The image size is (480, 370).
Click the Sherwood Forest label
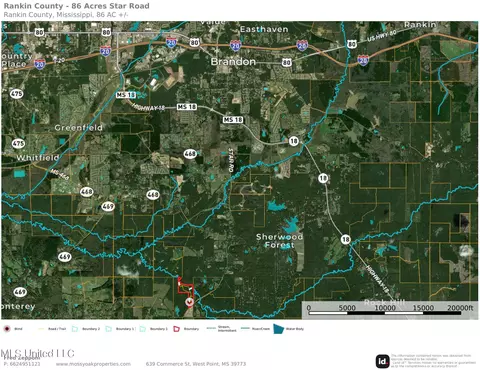click(279, 241)
